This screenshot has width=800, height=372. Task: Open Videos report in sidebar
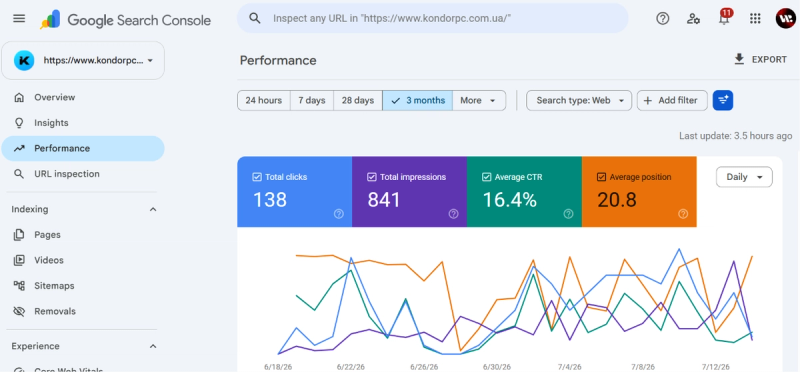(83, 260)
